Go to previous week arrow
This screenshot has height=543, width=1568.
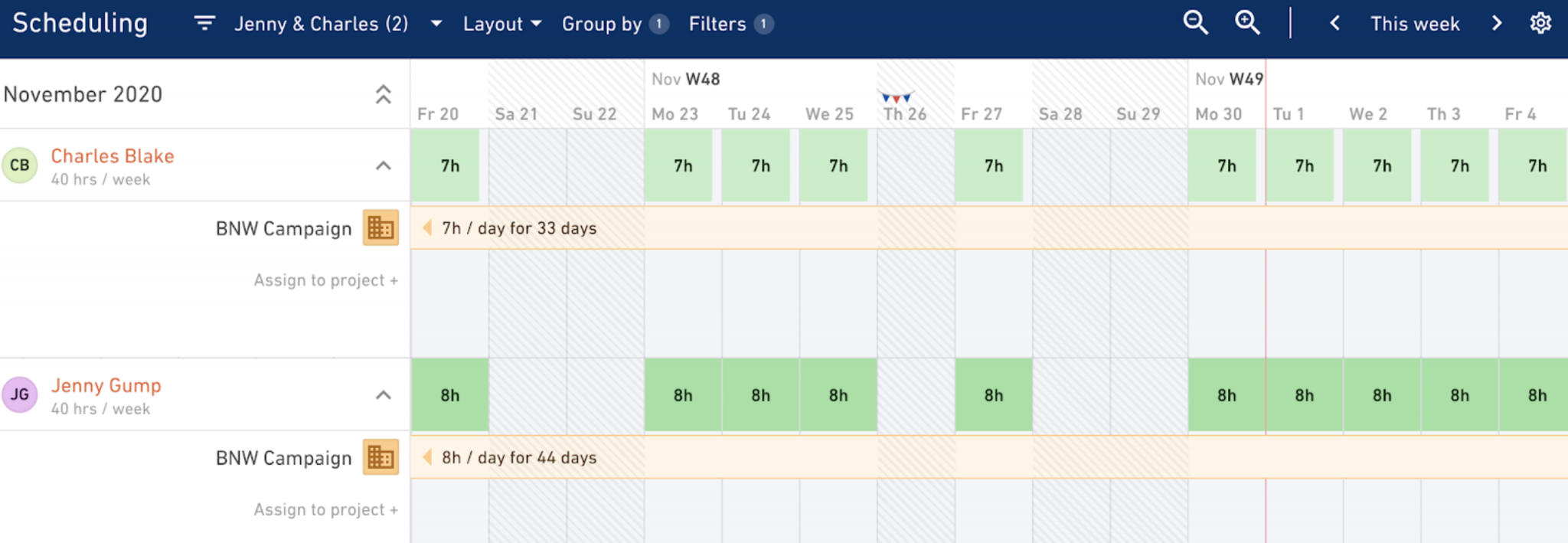[1334, 24]
